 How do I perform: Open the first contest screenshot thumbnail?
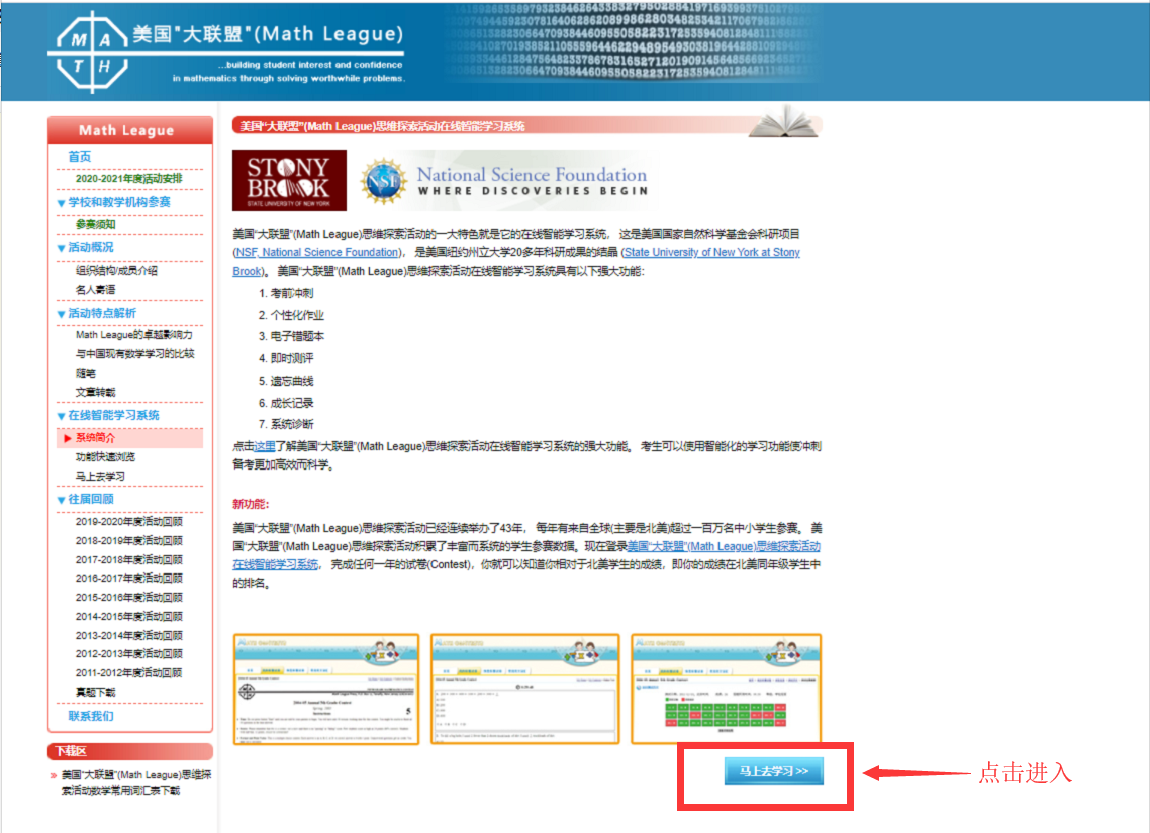point(326,689)
